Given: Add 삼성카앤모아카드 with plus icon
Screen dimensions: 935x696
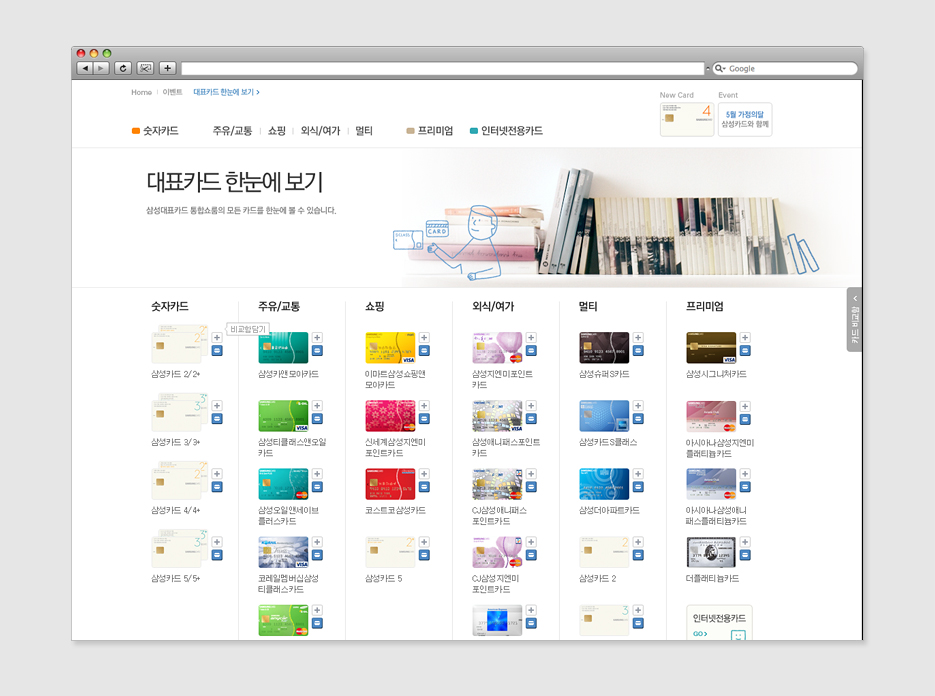Looking at the screenshot, I should (317, 338).
